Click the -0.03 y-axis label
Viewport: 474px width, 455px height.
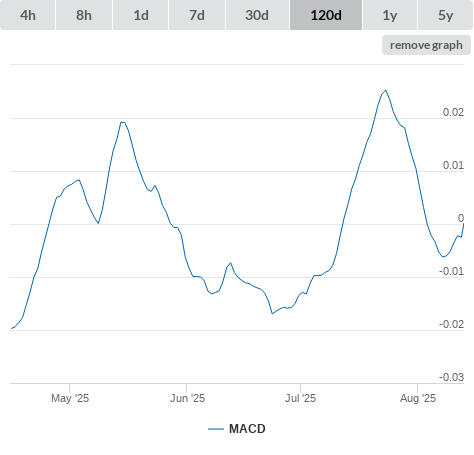point(452,377)
